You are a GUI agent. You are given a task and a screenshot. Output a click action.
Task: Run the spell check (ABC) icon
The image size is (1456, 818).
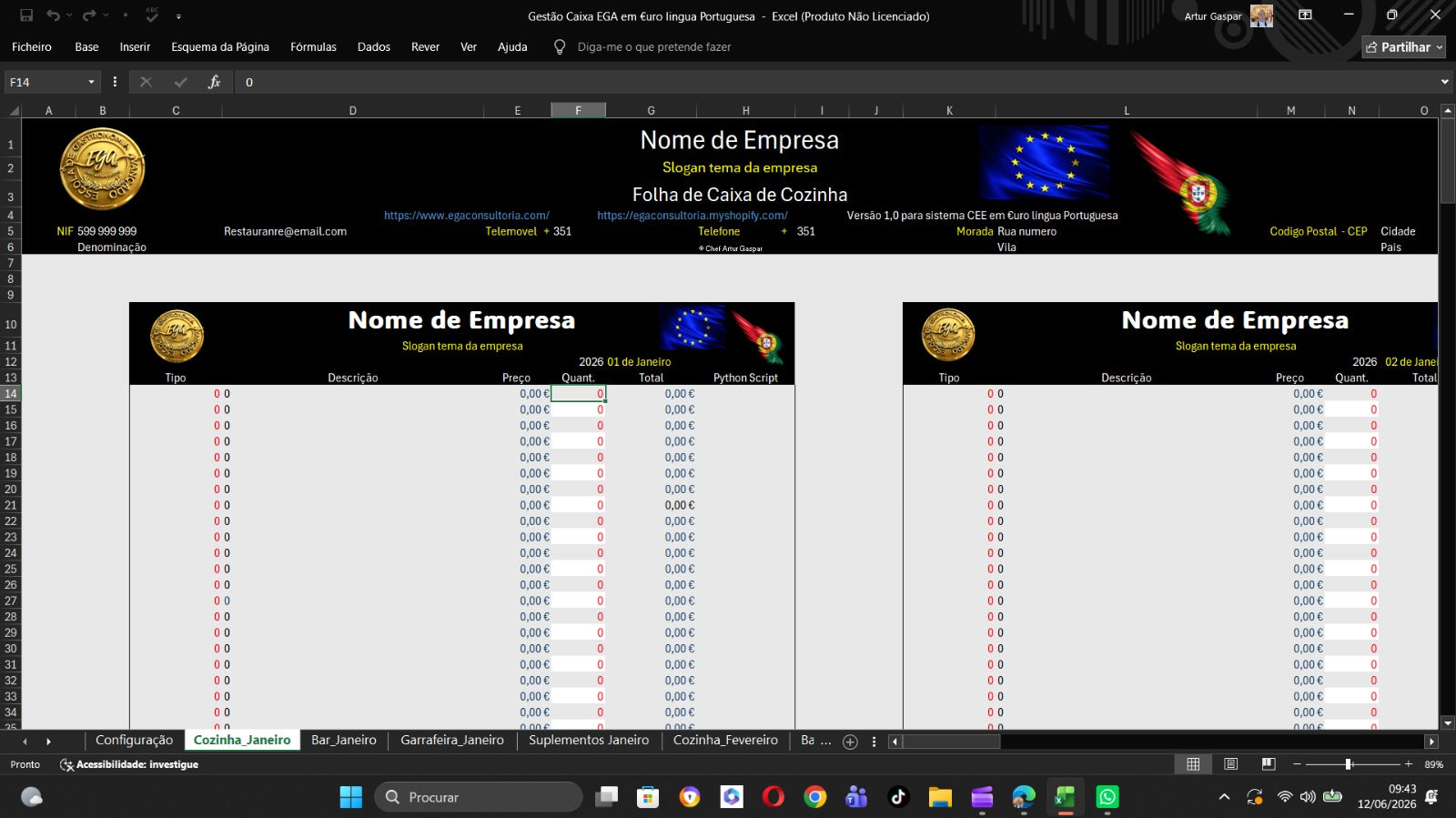click(x=152, y=15)
